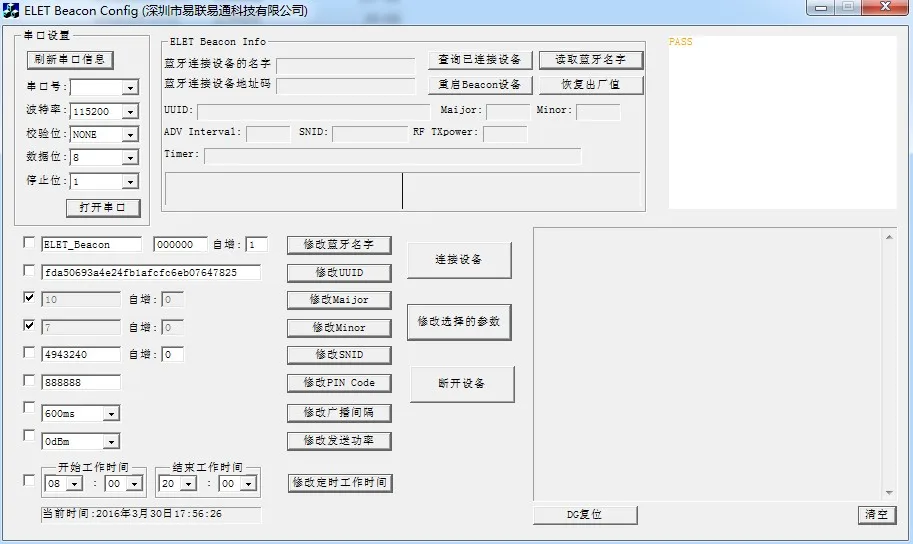Click the 修改SNID button
The height and width of the screenshot is (544, 913).
[x=339, y=355]
